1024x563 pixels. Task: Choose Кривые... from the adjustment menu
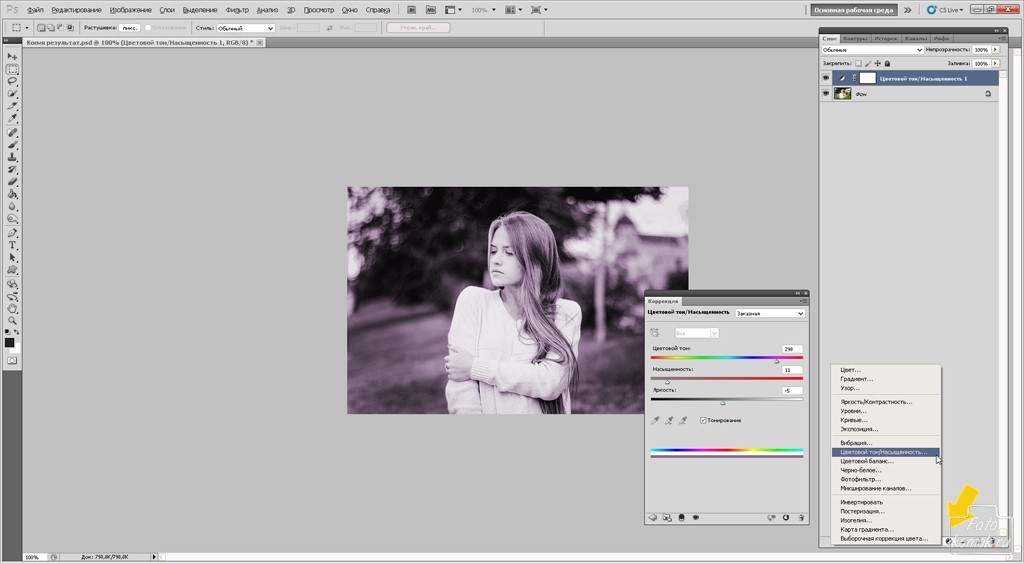coord(854,420)
